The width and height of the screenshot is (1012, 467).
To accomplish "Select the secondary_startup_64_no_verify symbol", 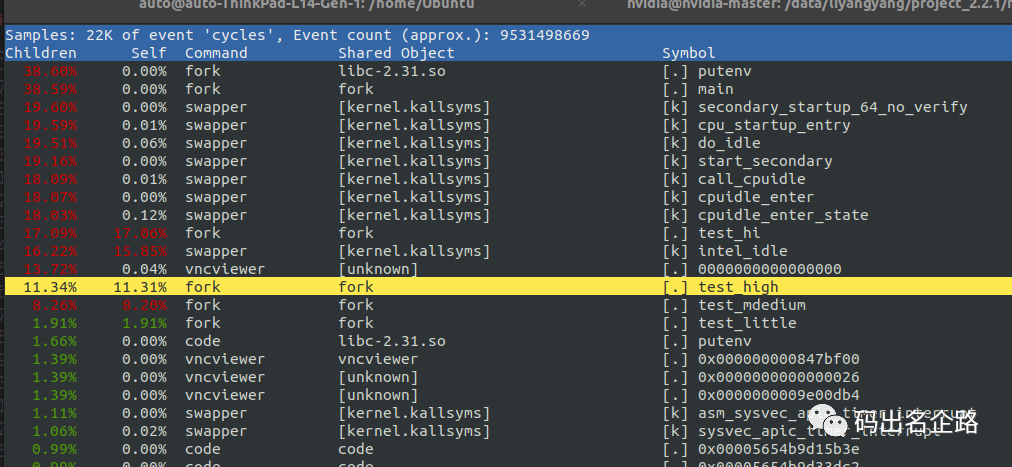I will [833, 107].
